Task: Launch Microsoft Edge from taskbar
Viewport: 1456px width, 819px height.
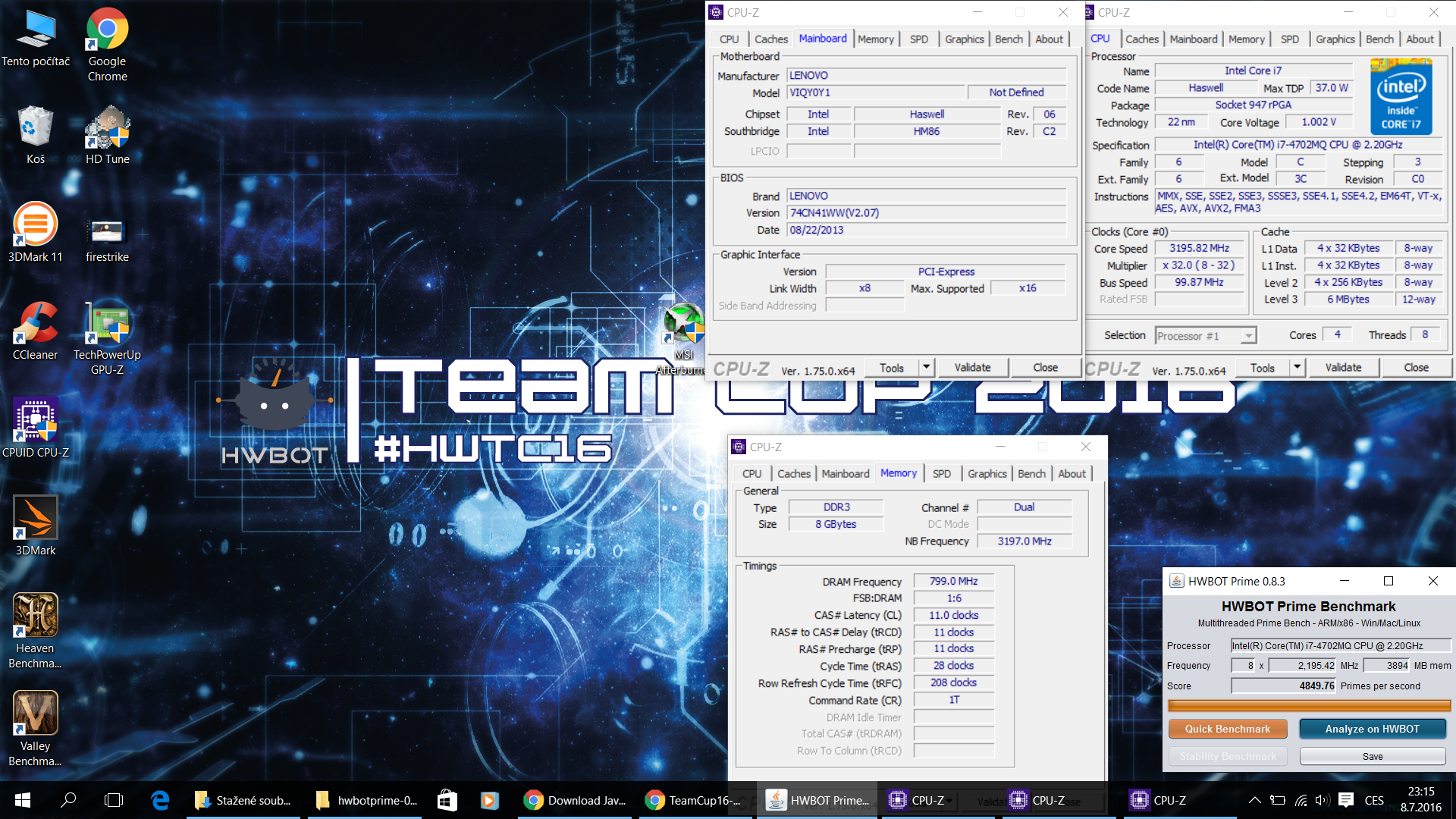Action: (x=160, y=800)
